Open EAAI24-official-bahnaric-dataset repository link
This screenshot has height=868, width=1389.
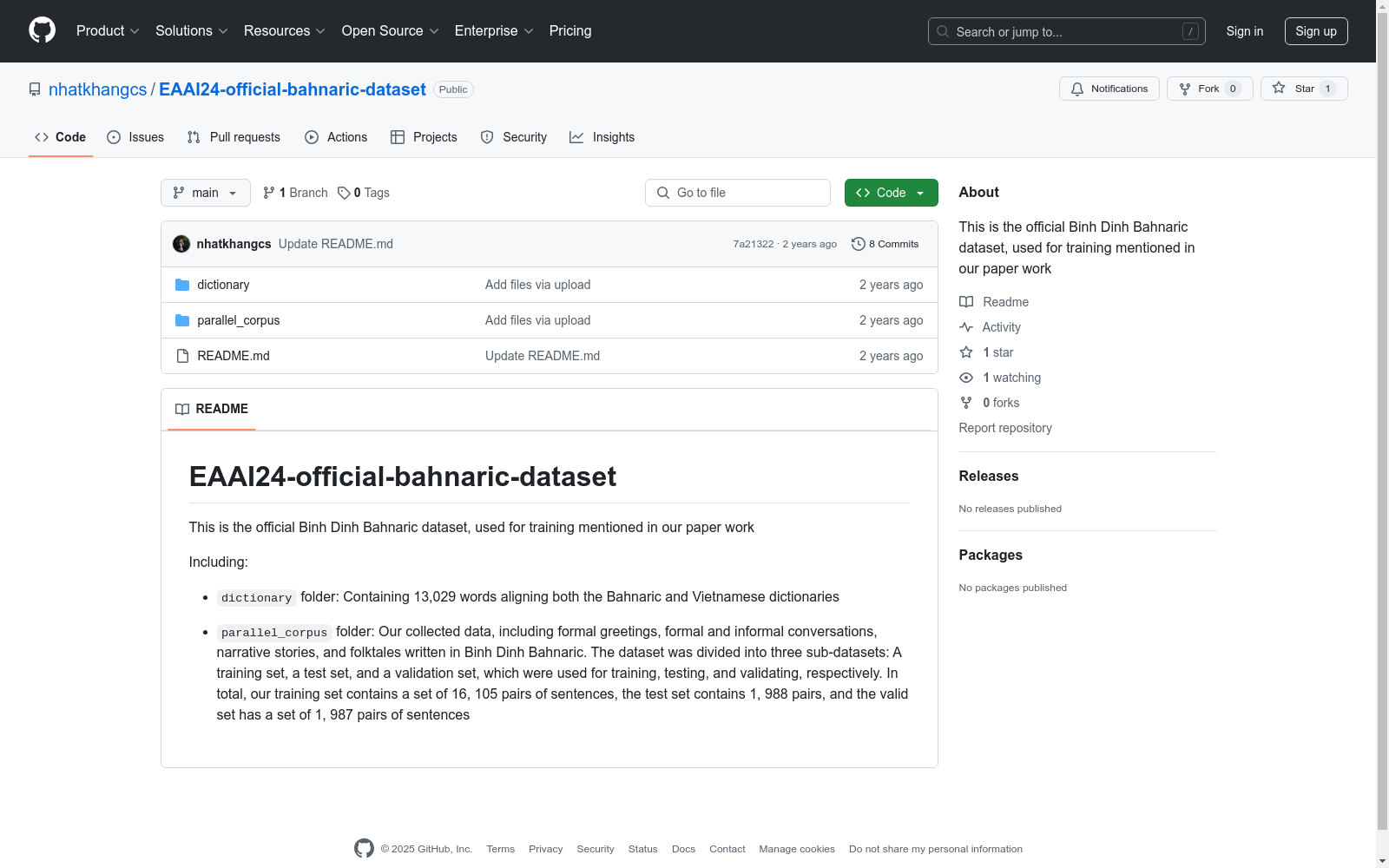click(293, 89)
